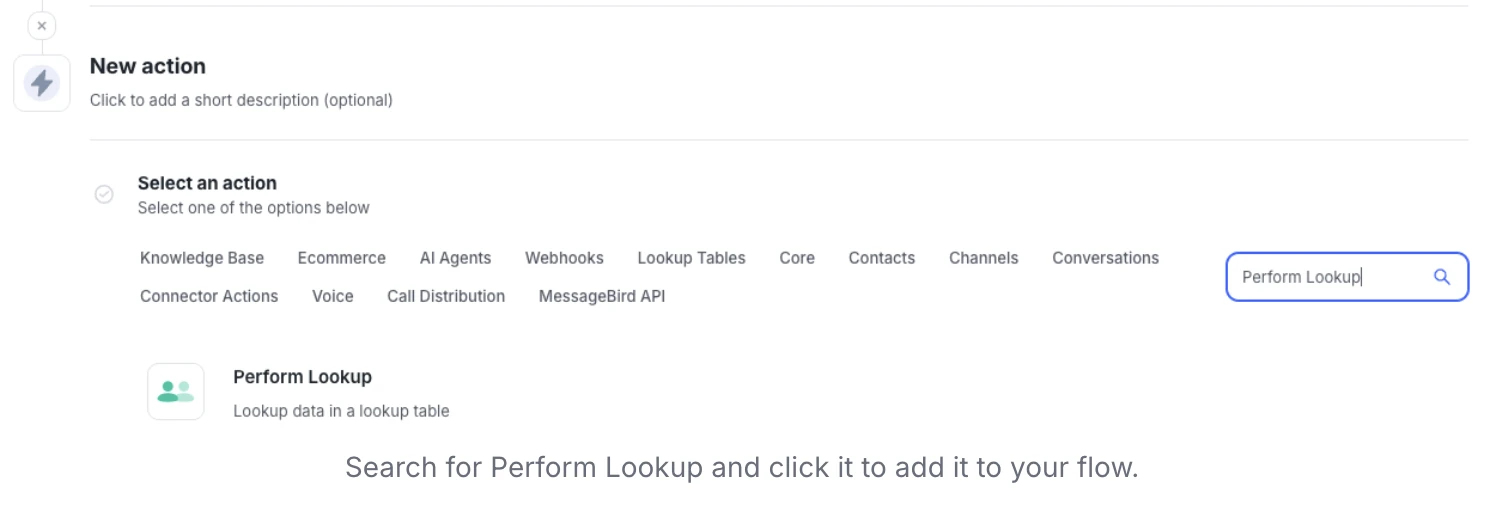
Task: Click the search magnifier icon
Action: coord(1441,277)
